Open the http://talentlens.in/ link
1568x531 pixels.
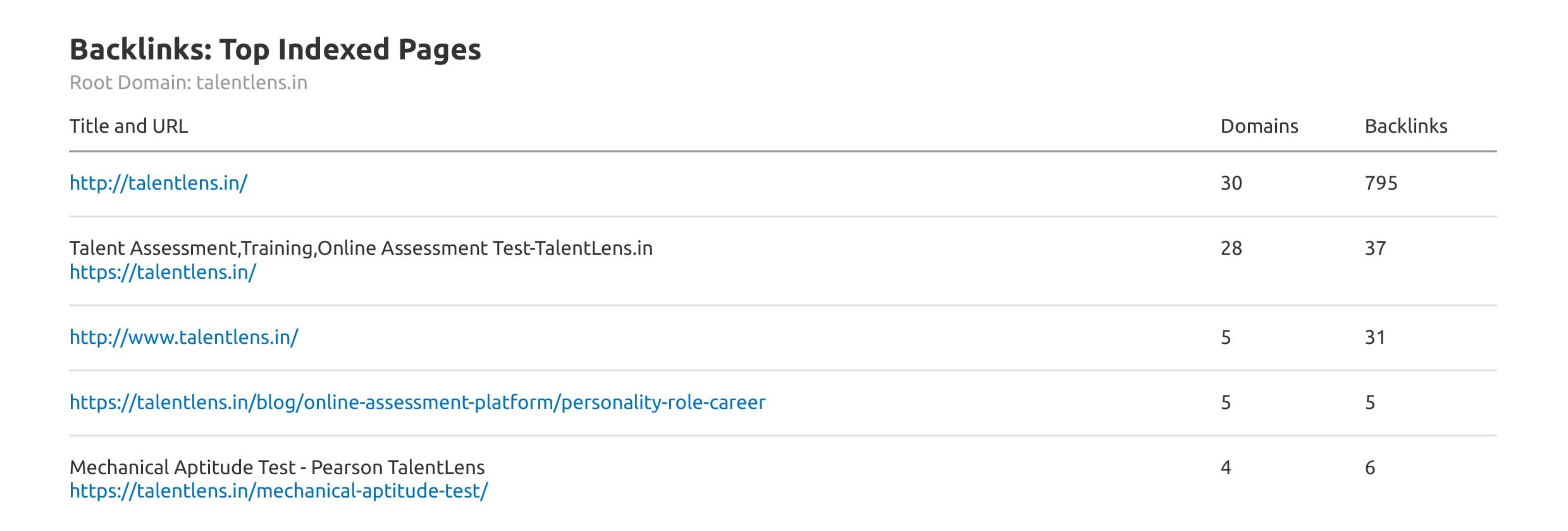pyautogui.click(x=158, y=183)
